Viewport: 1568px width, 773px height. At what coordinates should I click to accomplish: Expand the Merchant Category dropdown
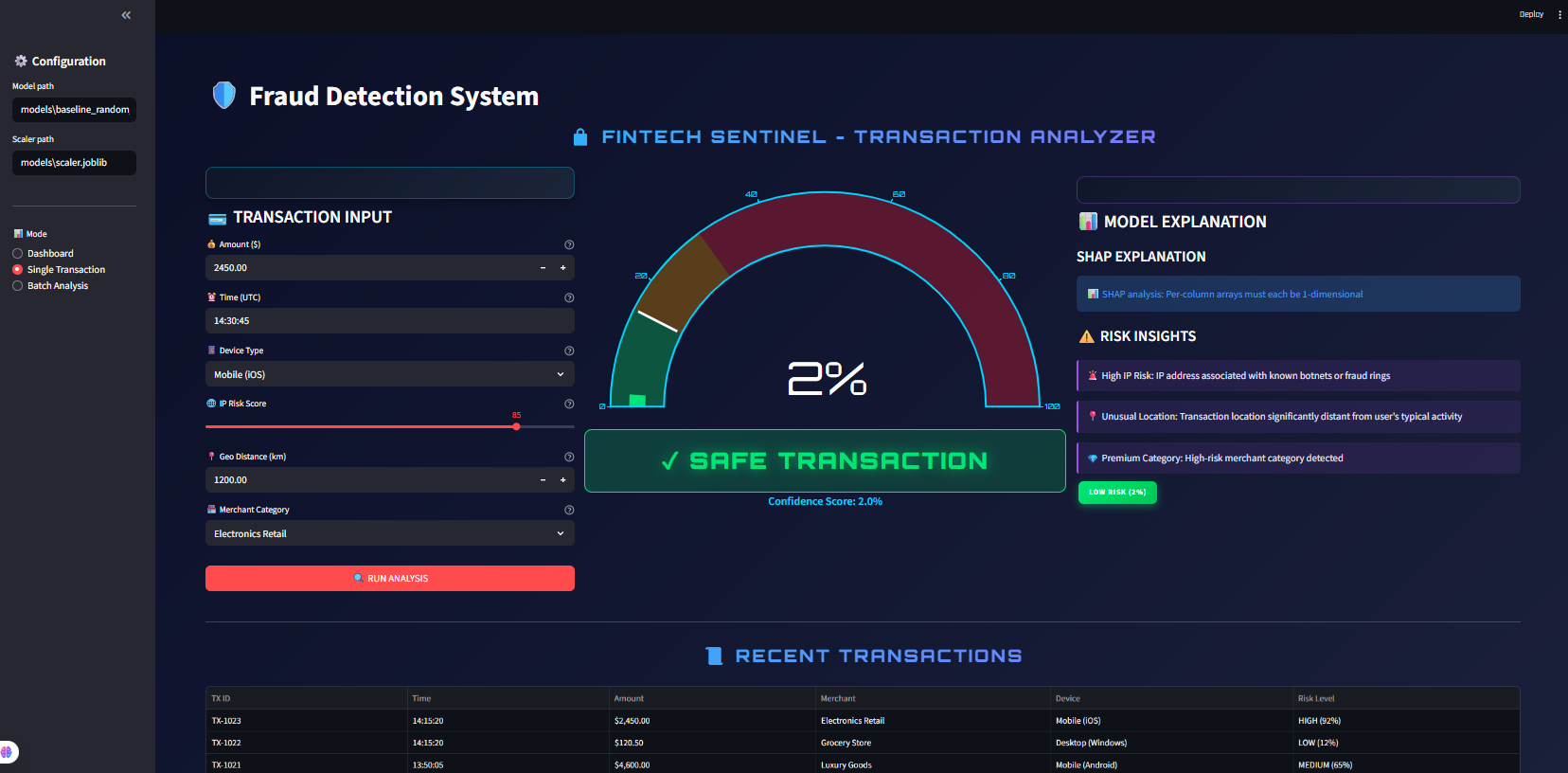(x=390, y=533)
